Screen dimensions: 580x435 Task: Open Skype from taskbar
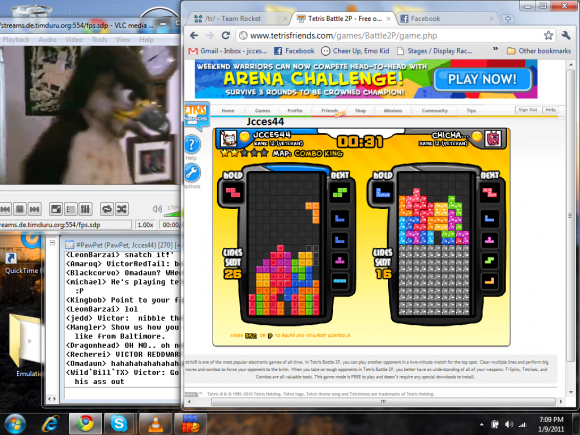tap(119, 424)
